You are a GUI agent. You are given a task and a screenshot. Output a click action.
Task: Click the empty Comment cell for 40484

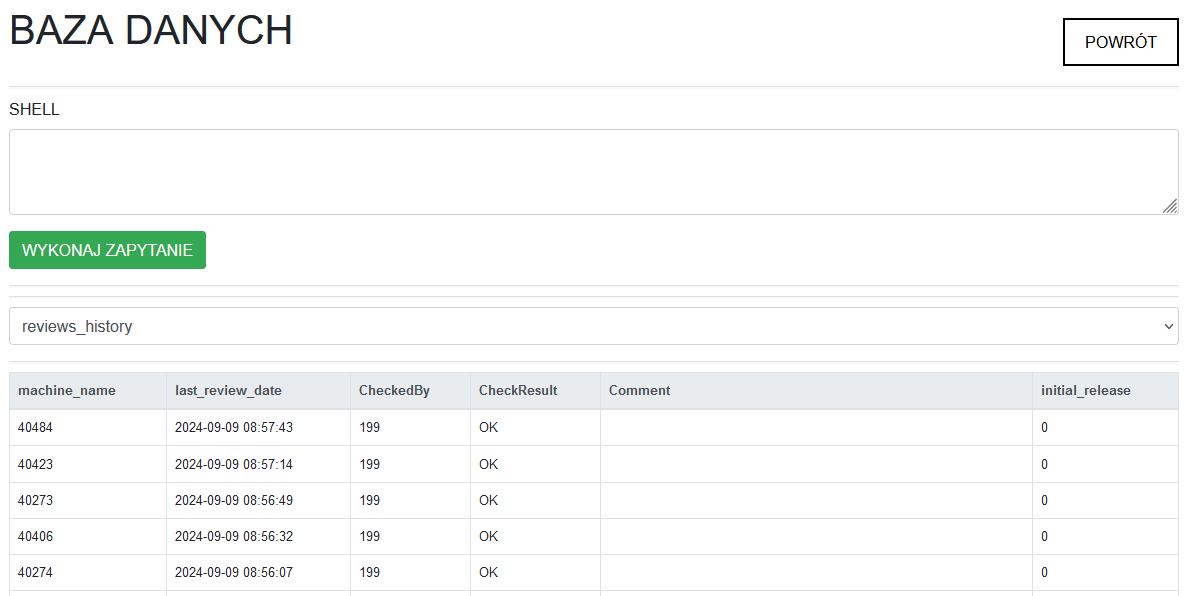[x=816, y=428]
